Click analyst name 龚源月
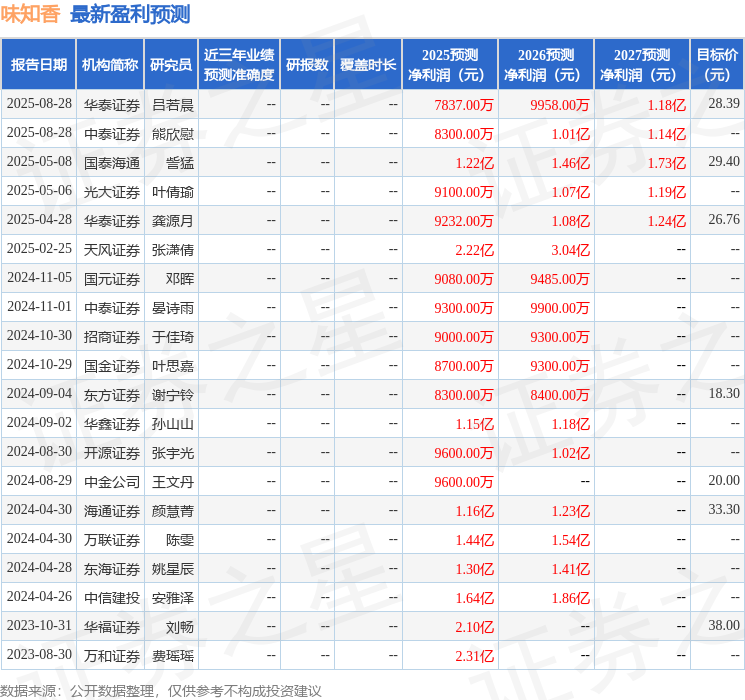745x700 pixels. [x=172, y=221]
